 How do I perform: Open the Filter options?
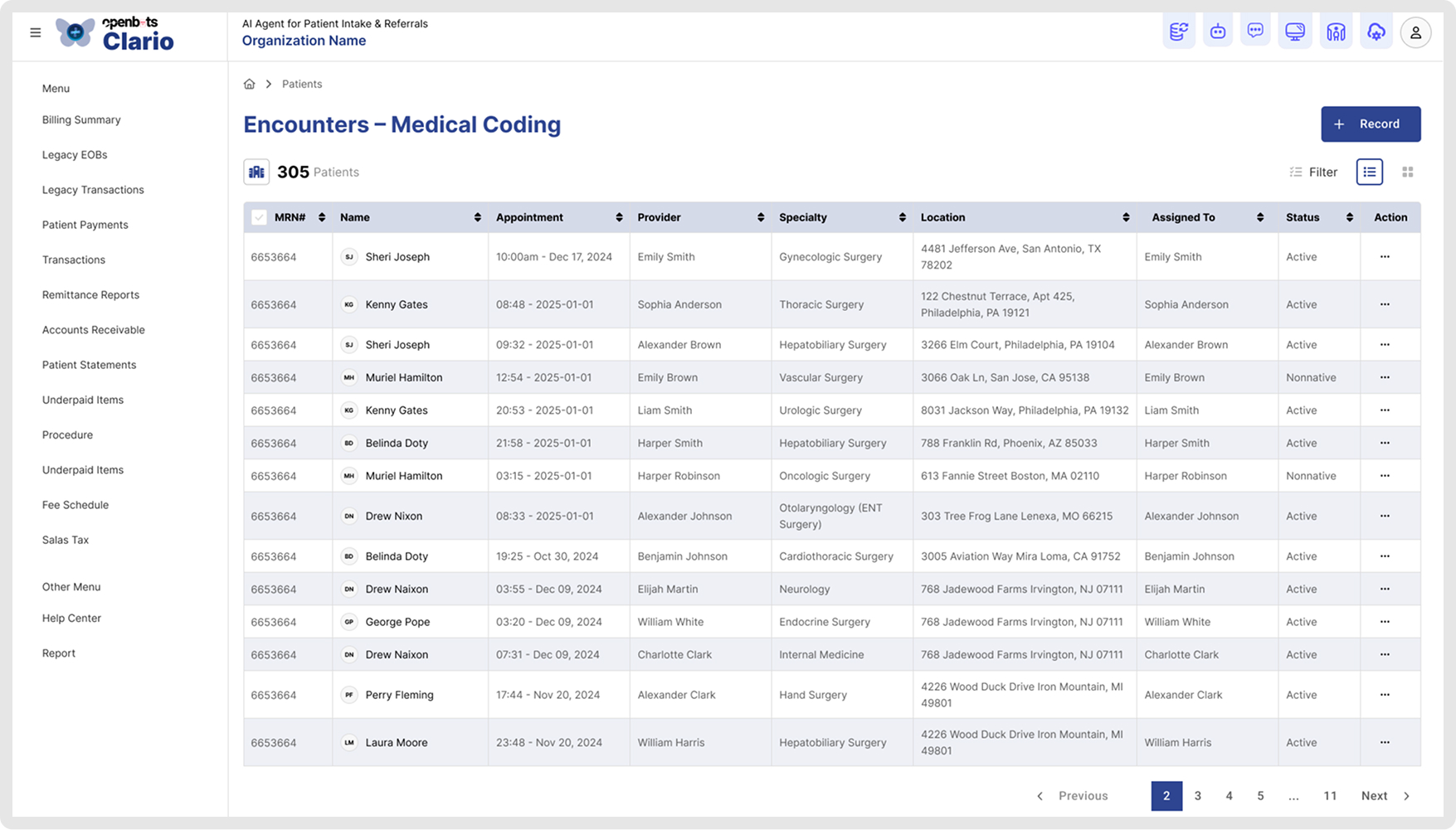(x=1313, y=172)
